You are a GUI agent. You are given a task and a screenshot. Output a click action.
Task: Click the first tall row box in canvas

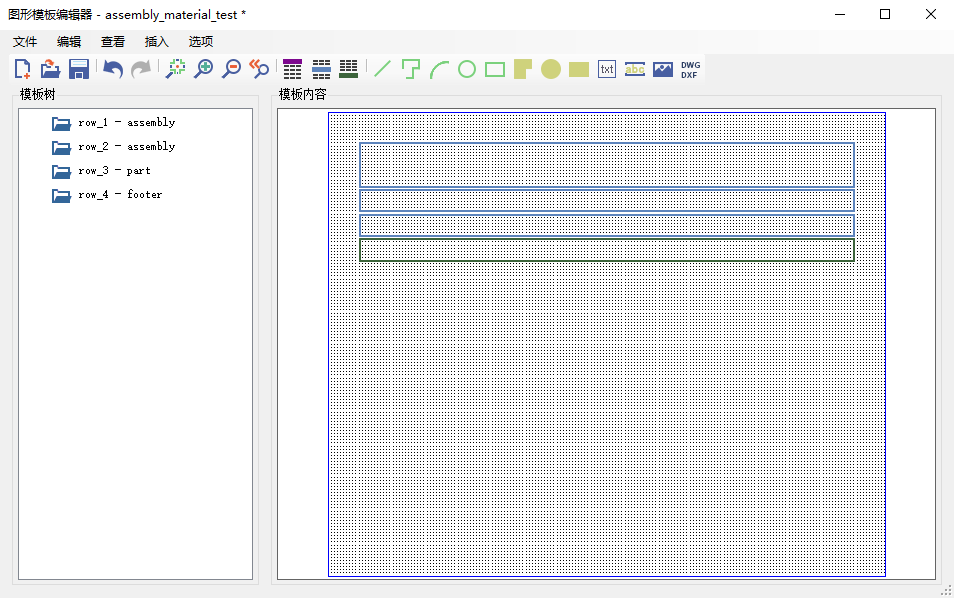click(607, 165)
